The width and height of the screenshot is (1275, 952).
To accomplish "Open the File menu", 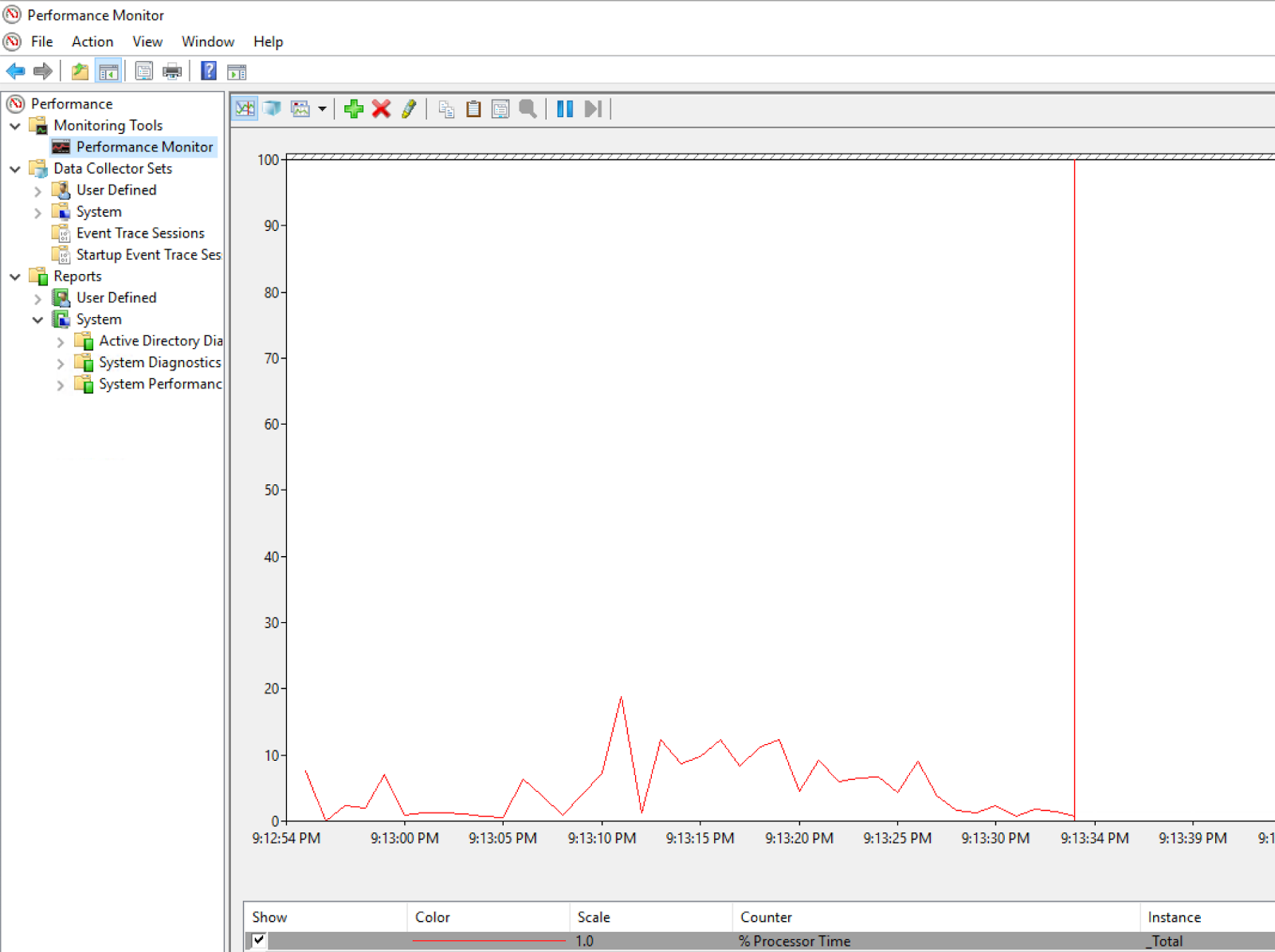I will (x=42, y=41).
